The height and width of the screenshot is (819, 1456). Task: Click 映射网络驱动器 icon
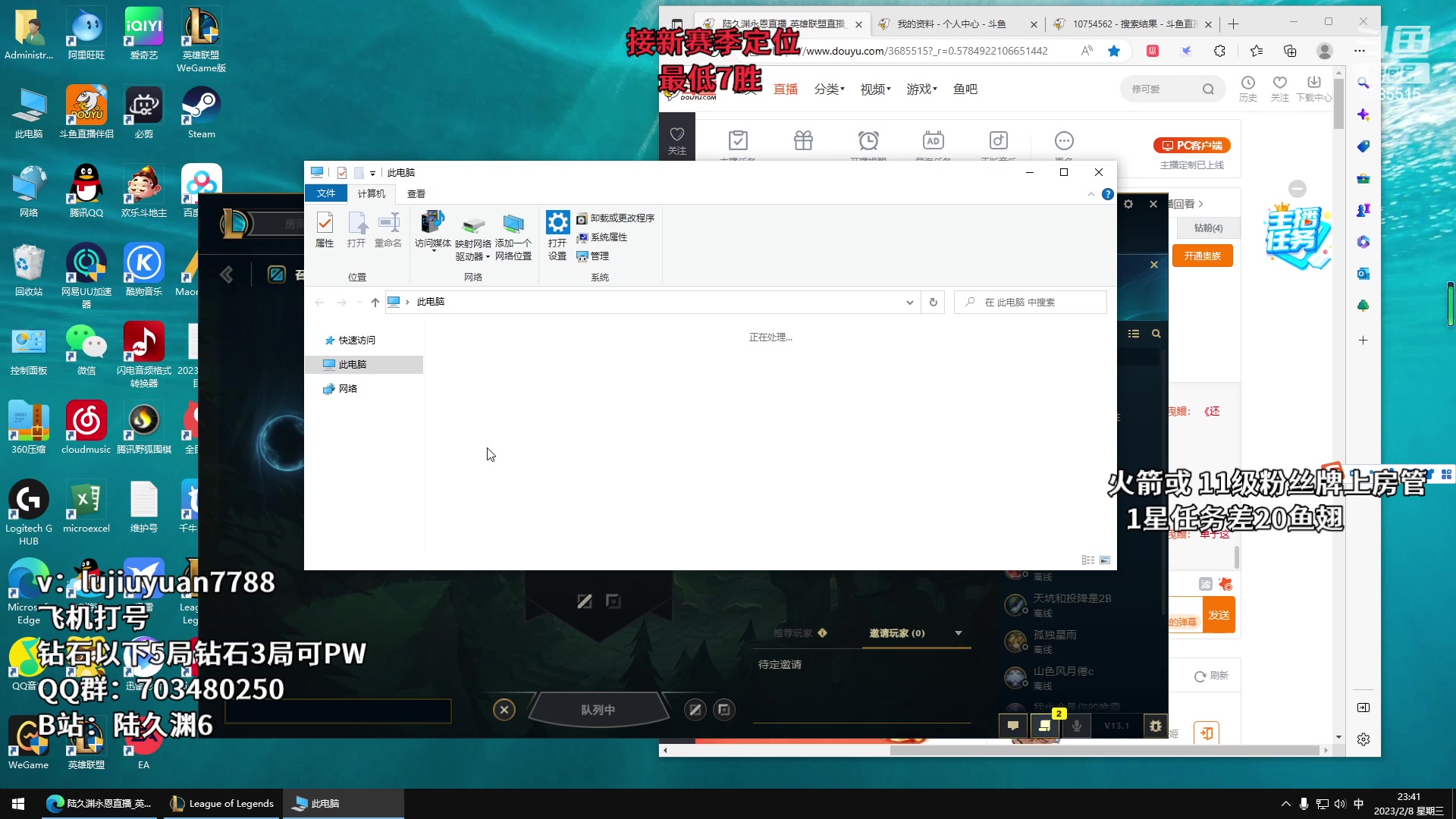pos(473,236)
